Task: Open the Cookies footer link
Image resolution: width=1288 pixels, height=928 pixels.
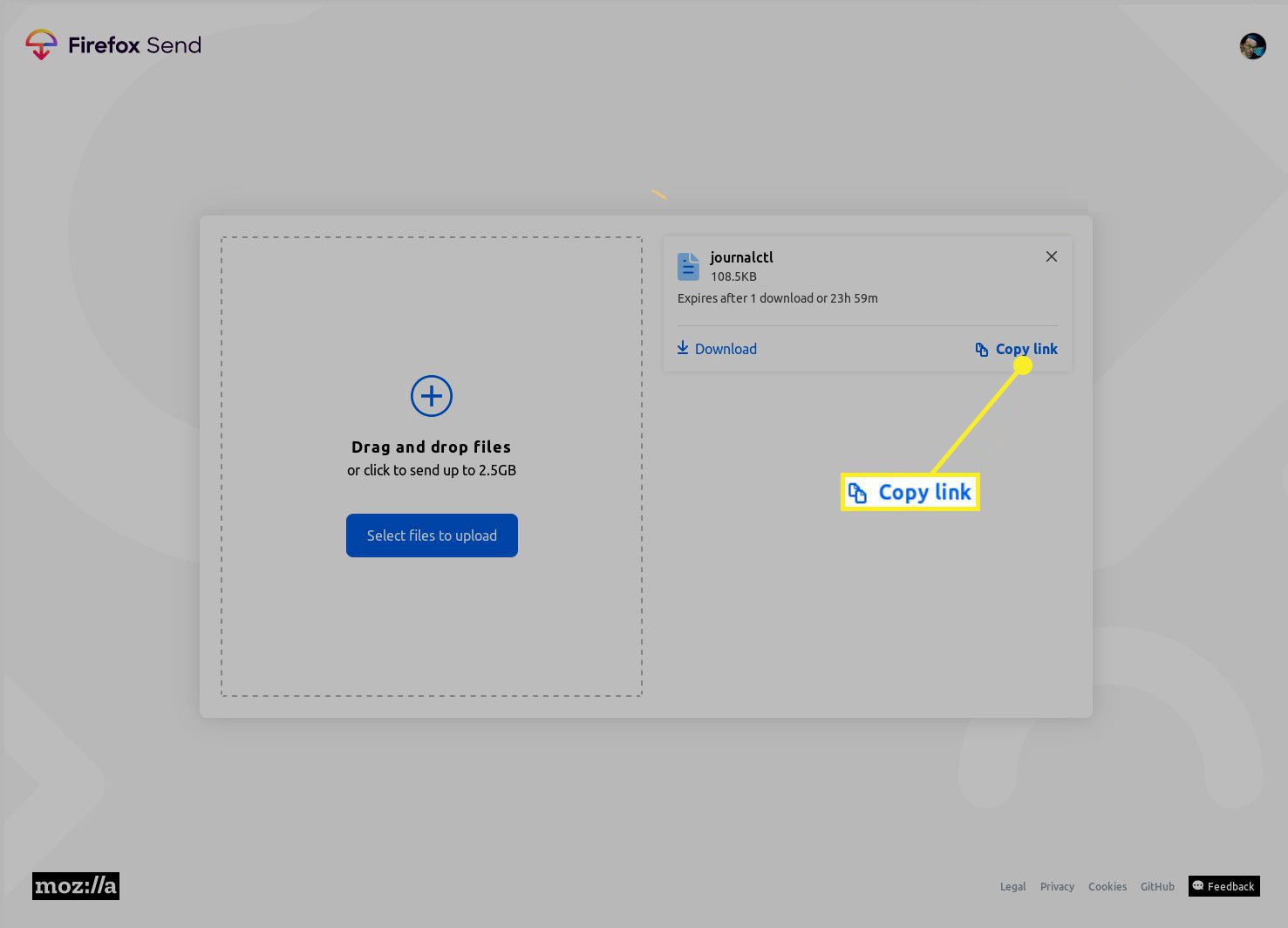Action: pos(1107,887)
